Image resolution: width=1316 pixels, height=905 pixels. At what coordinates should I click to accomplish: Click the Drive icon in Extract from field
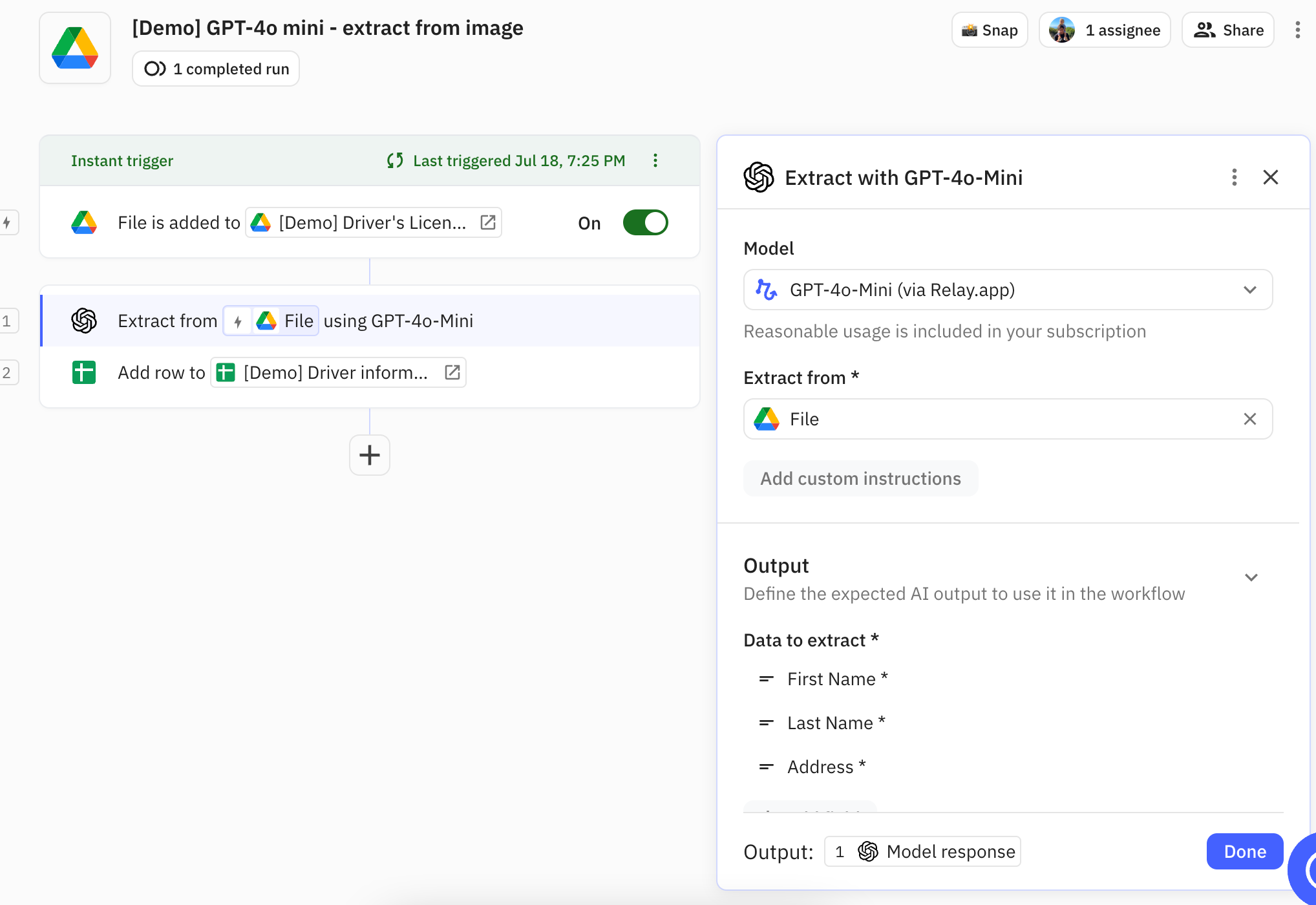767,419
